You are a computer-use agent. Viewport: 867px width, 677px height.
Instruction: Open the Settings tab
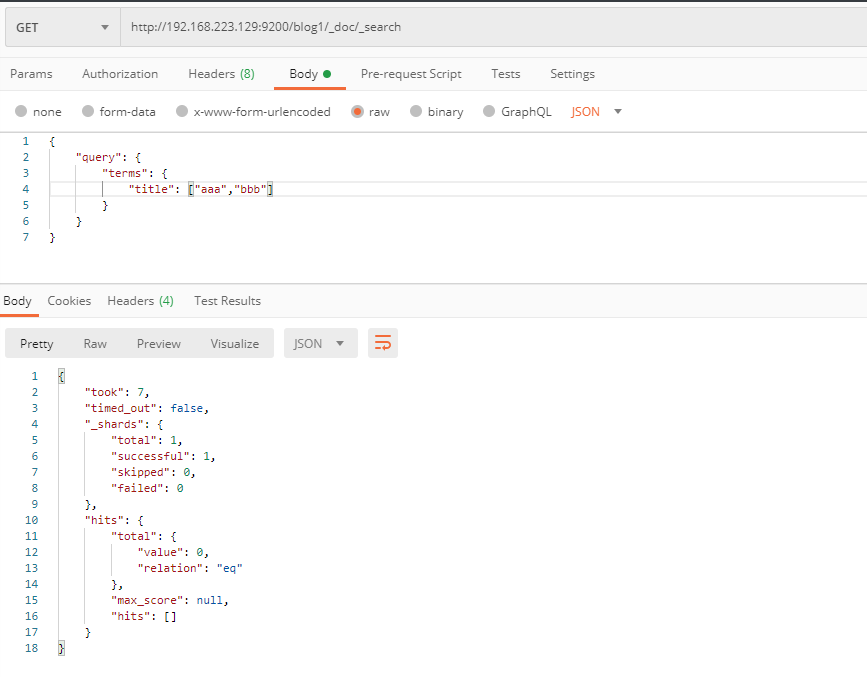pyautogui.click(x=572, y=74)
